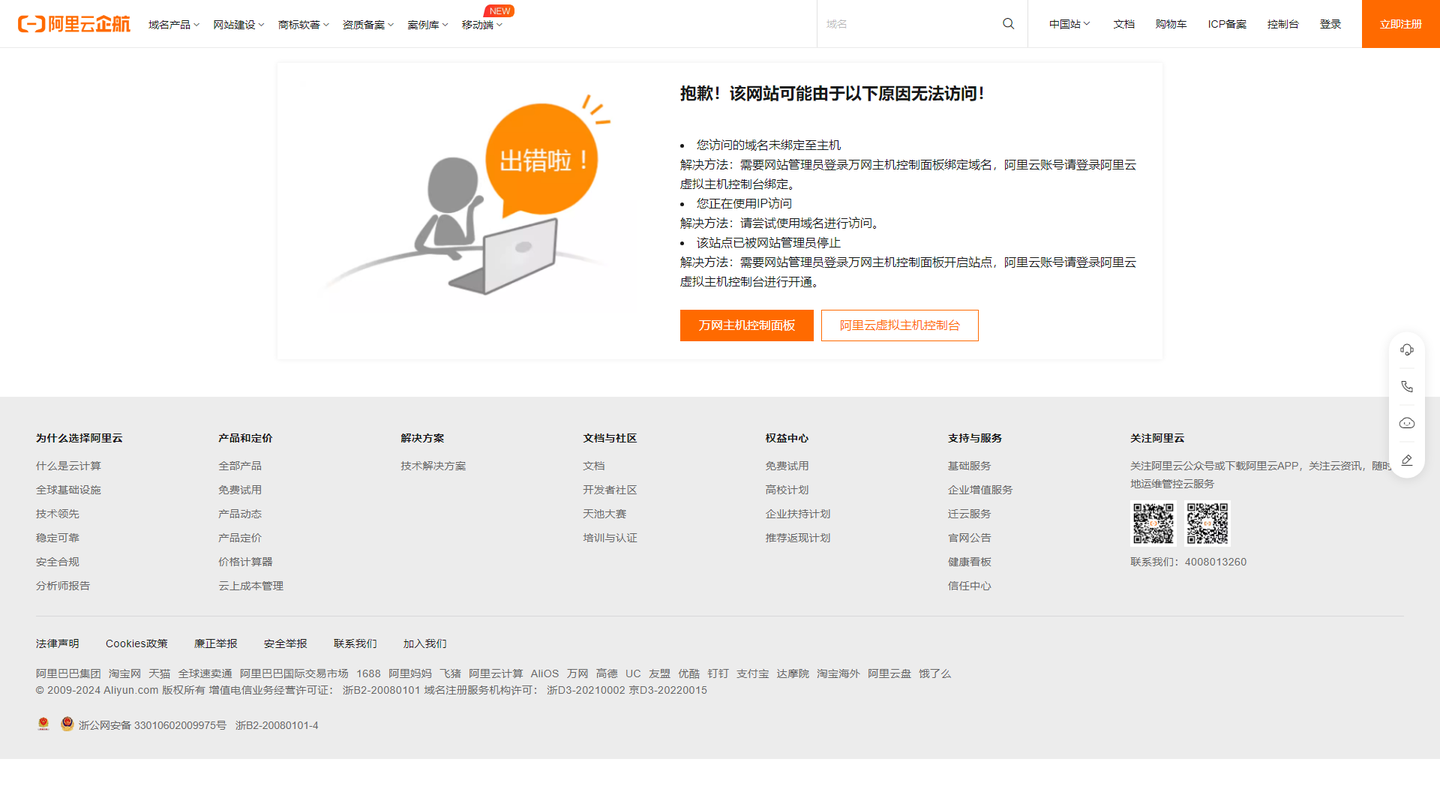Click the red police badge icon in the footer

click(43, 724)
